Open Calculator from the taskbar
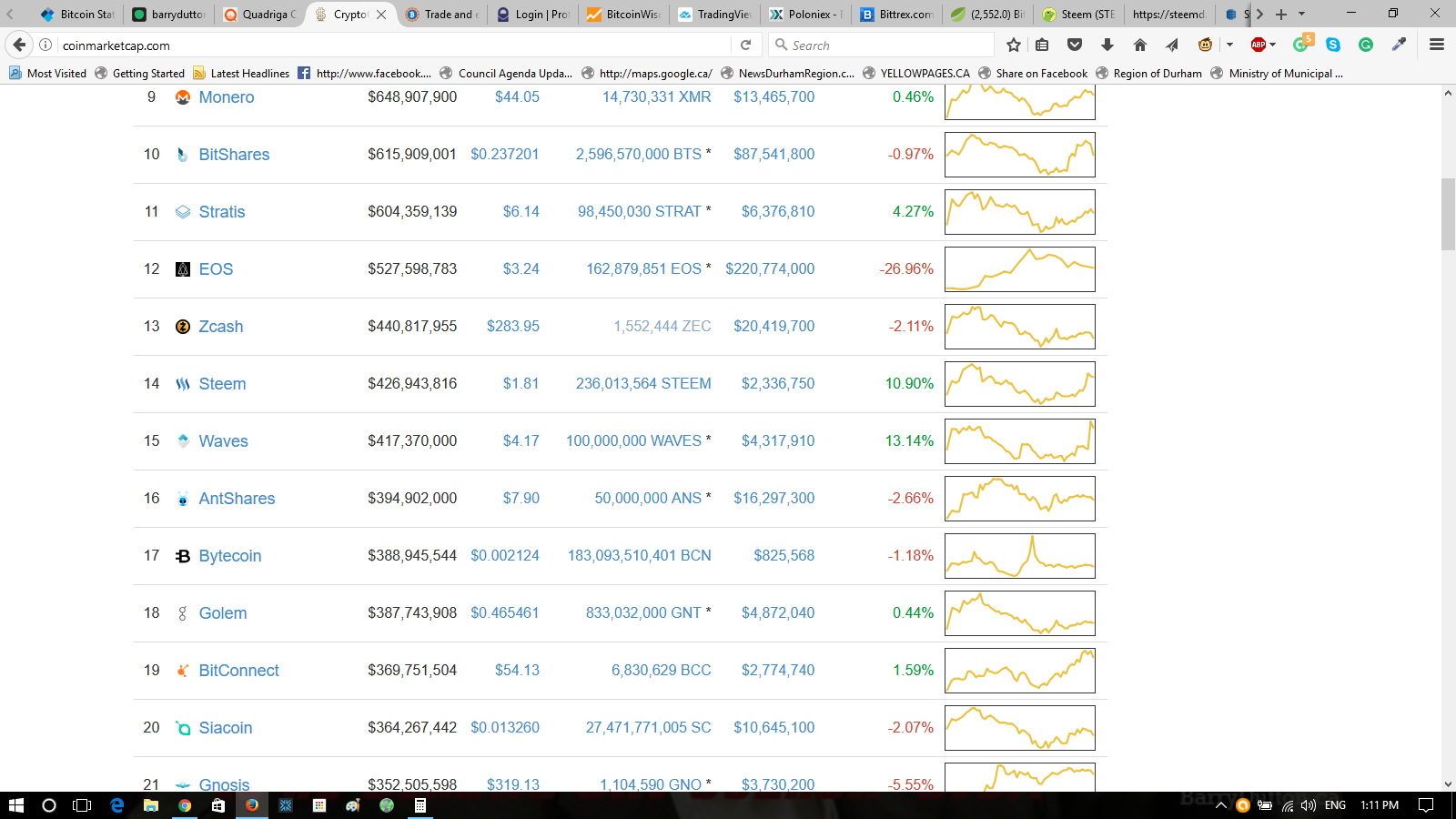 420,805
